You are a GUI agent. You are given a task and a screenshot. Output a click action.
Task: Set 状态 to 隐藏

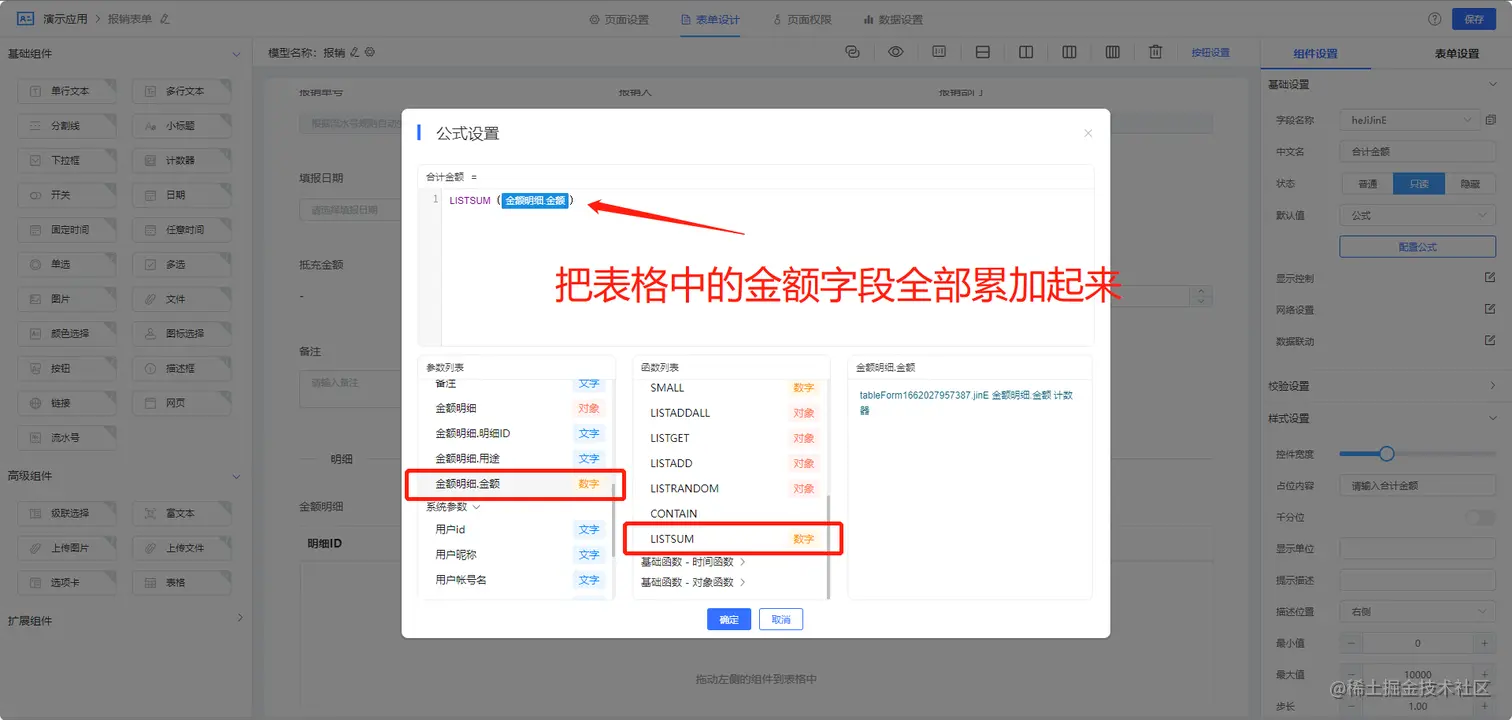(1470, 184)
